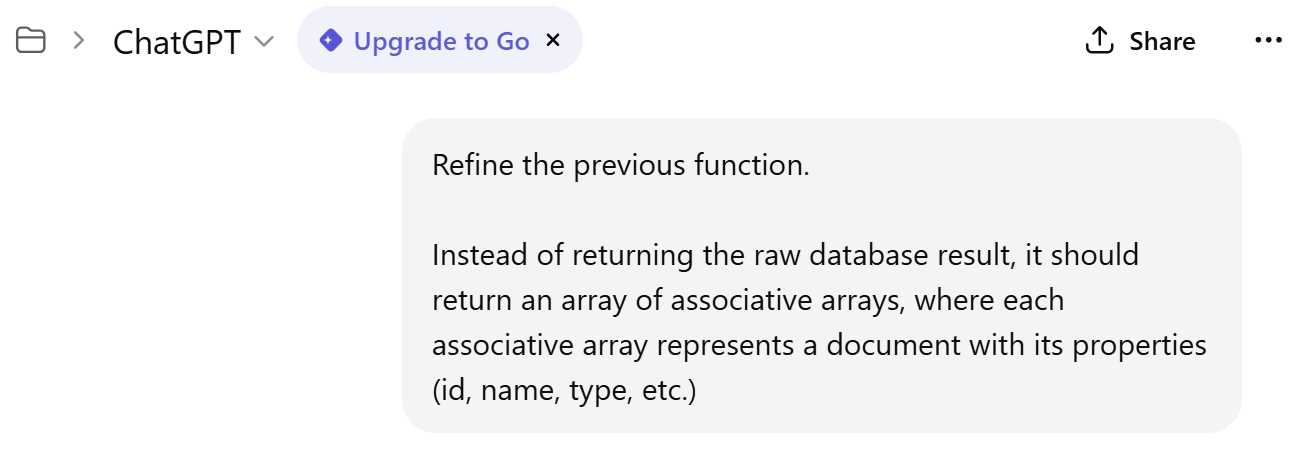Click the folder icon in the header
This screenshot has height=449, width=1297.
[x=32, y=41]
